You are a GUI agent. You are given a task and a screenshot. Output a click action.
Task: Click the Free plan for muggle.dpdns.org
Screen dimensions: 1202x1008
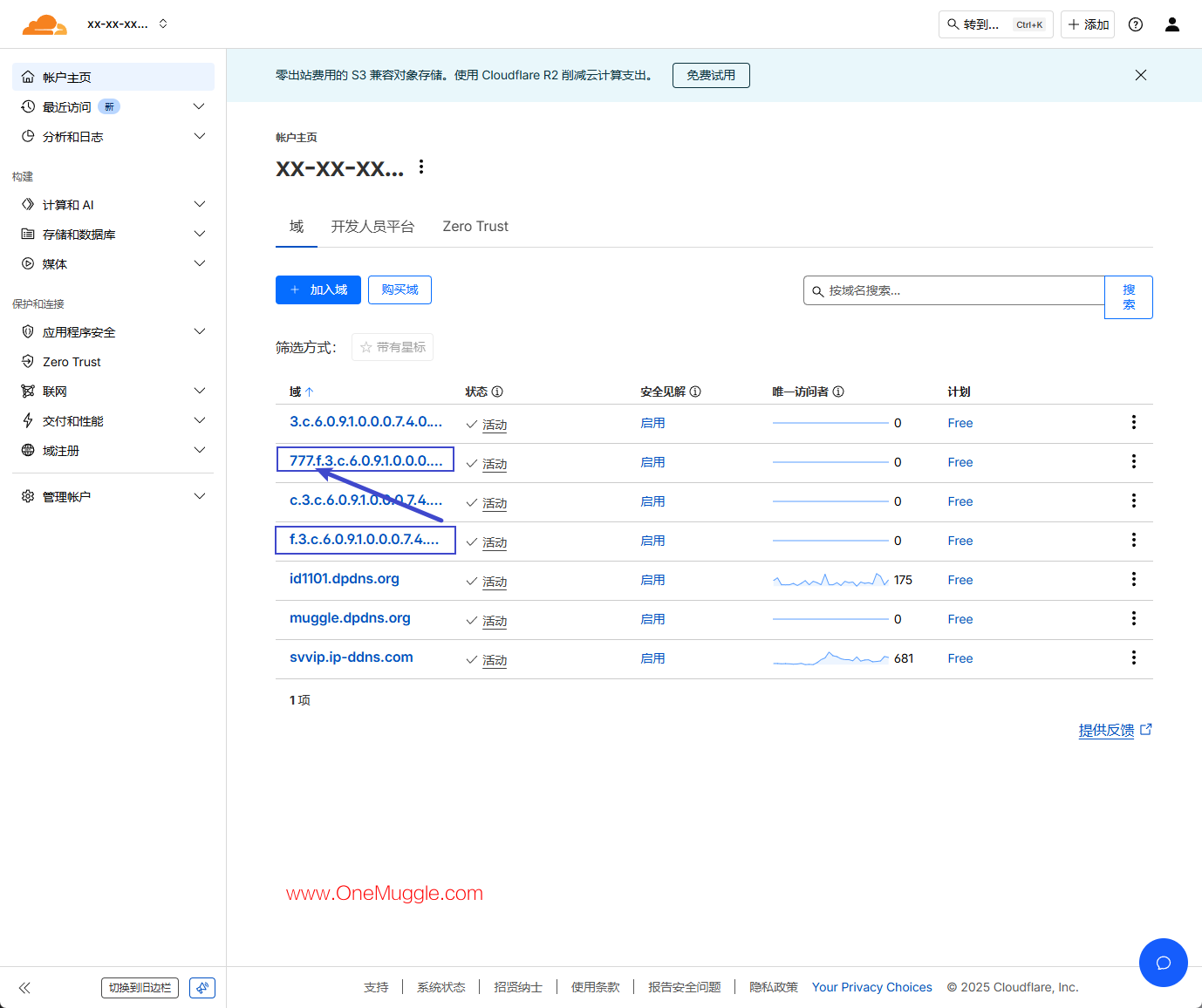pyautogui.click(x=960, y=619)
